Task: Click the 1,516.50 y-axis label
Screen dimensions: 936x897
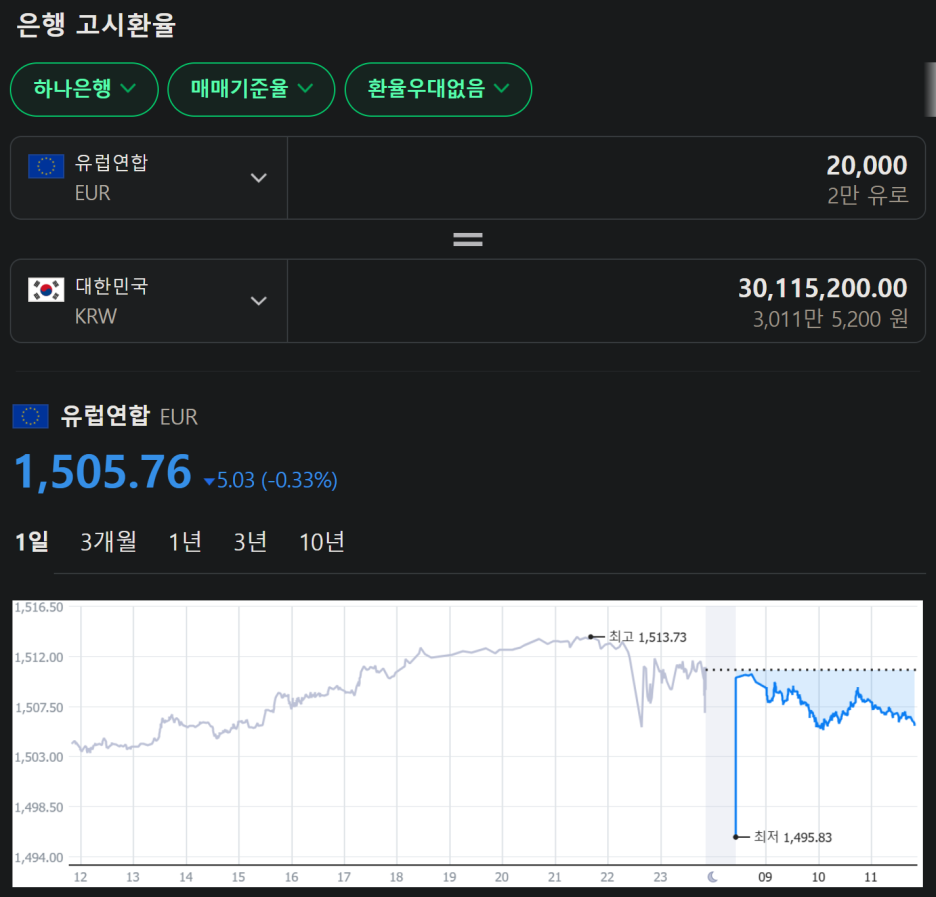Action: point(39,608)
